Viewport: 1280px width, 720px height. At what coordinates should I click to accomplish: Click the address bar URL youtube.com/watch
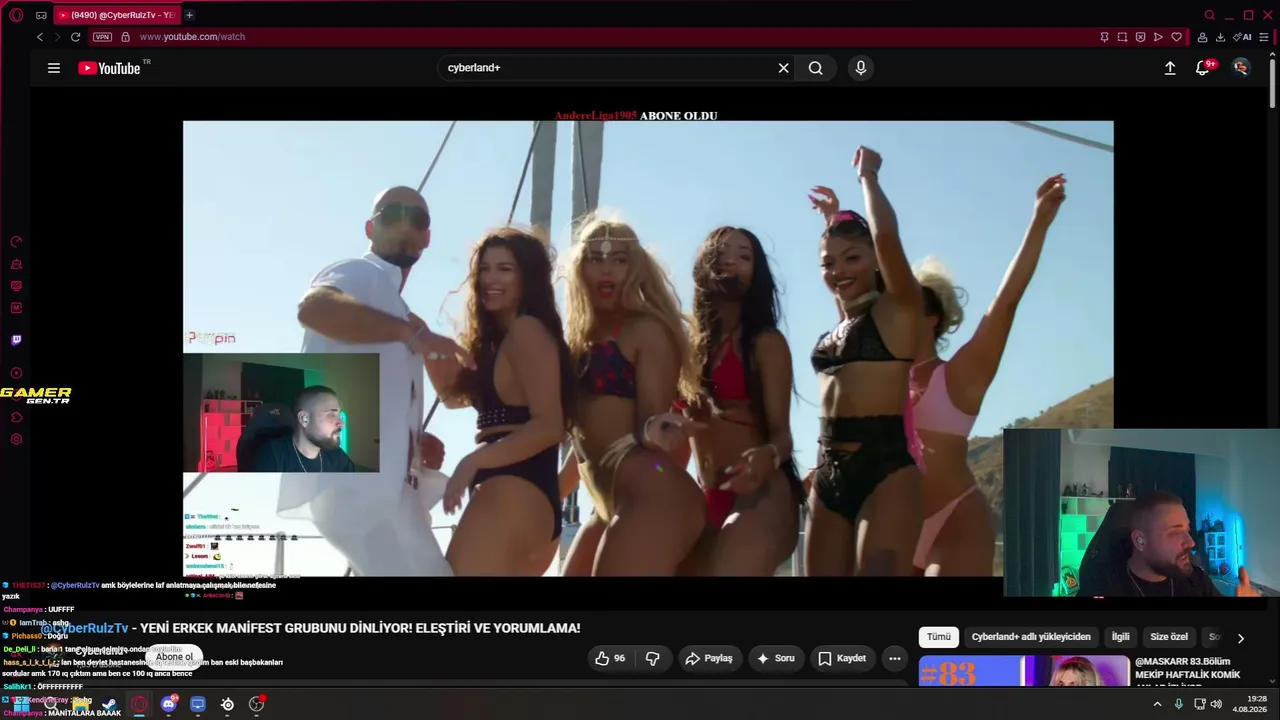pyautogui.click(x=192, y=37)
